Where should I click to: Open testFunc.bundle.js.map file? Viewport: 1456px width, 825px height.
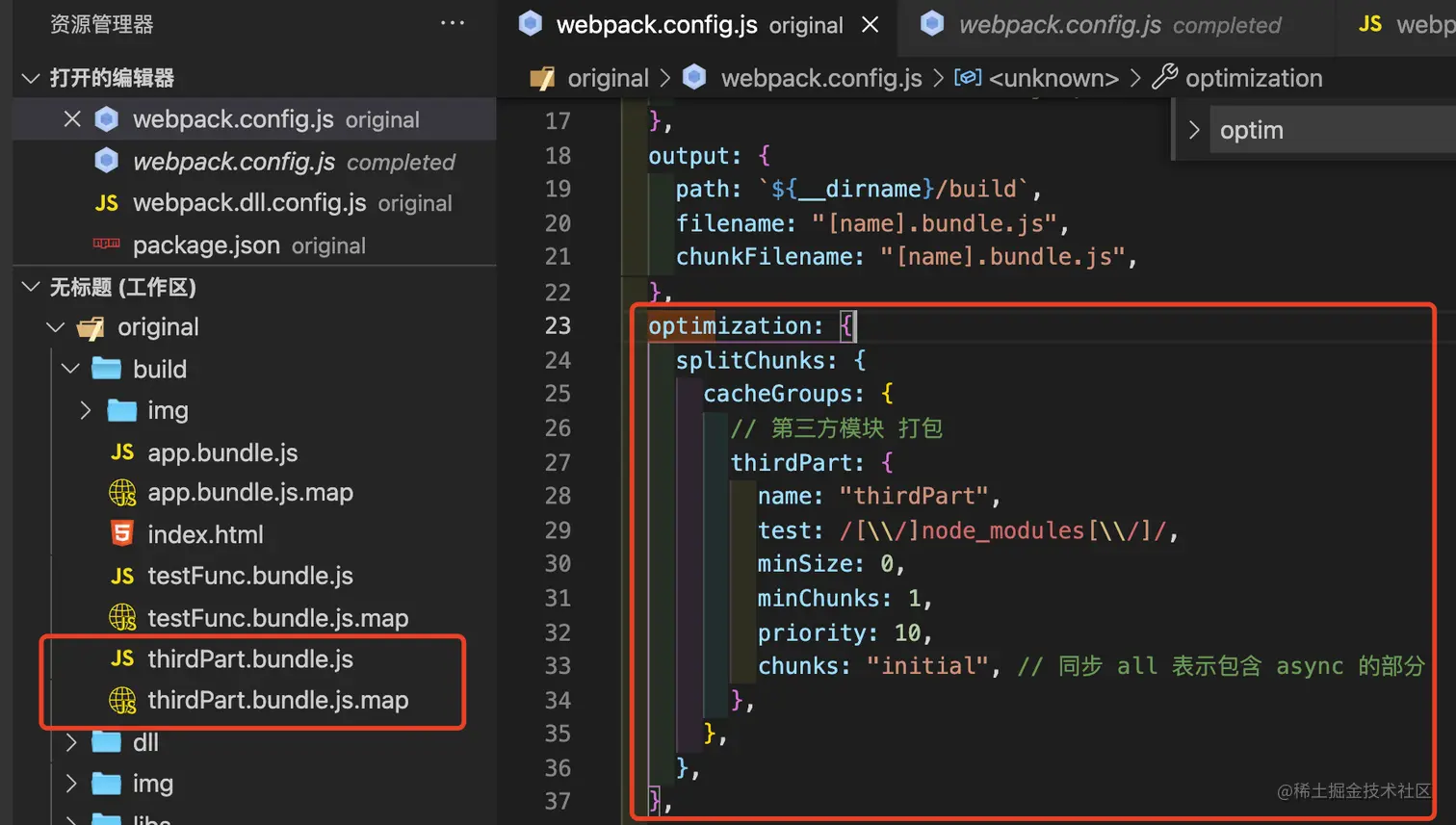(278, 617)
